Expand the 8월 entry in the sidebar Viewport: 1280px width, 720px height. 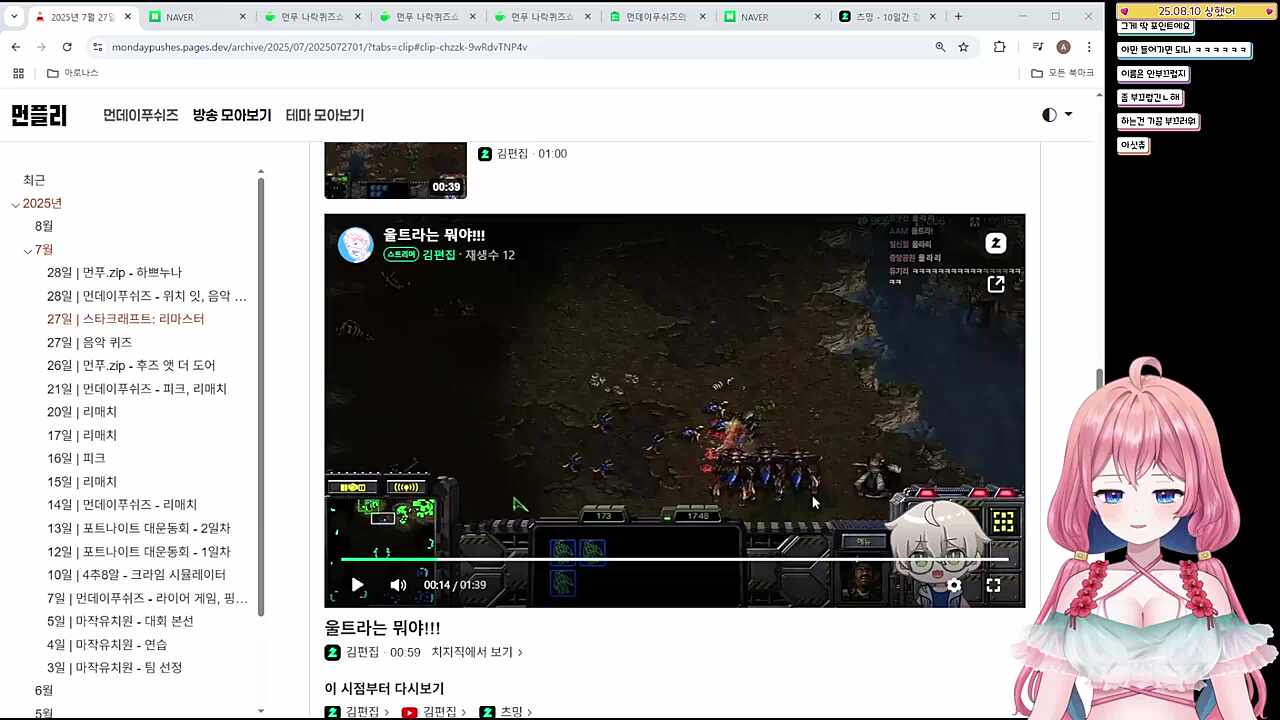pos(44,226)
